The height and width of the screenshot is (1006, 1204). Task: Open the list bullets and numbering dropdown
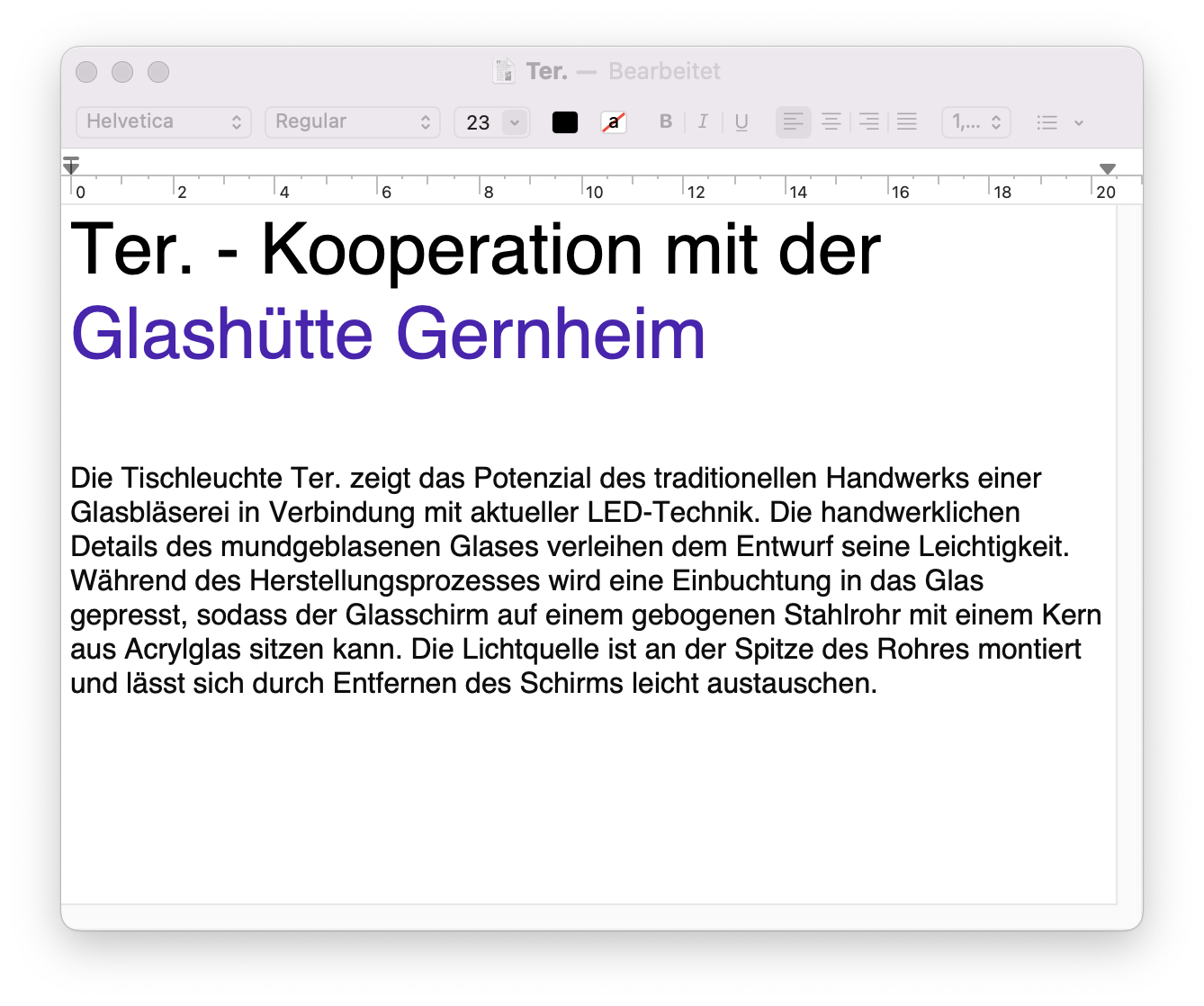(x=1059, y=122)
